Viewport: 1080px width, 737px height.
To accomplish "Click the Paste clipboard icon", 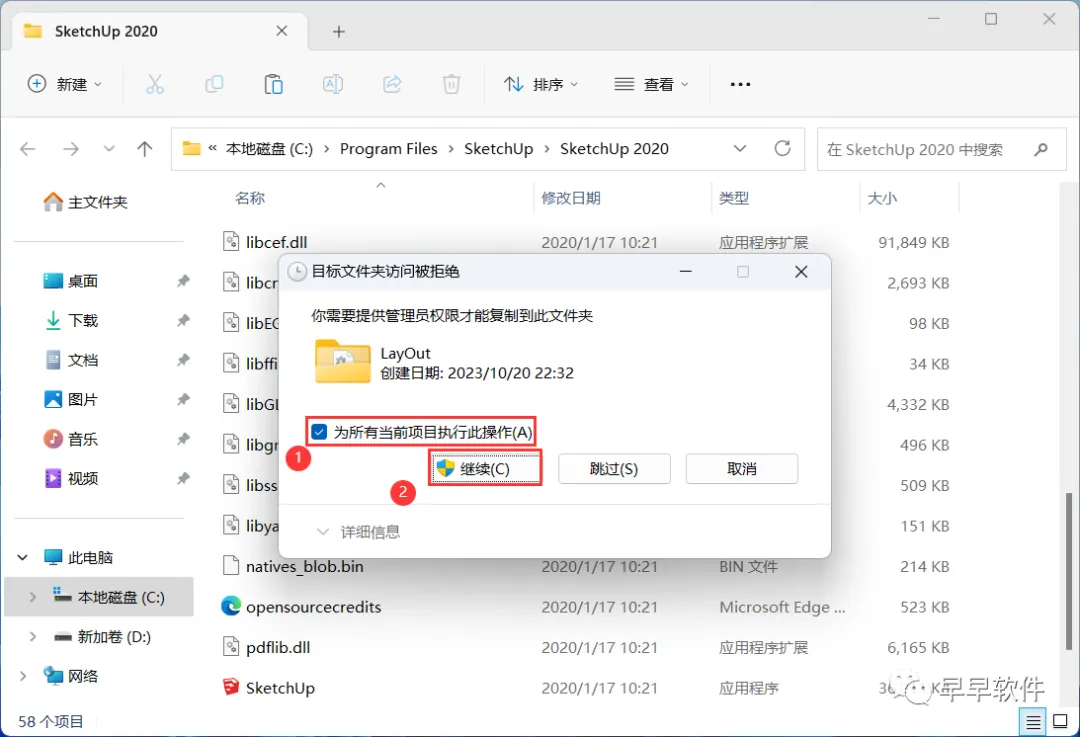I will pyautogui.click(x=273, y=84).
